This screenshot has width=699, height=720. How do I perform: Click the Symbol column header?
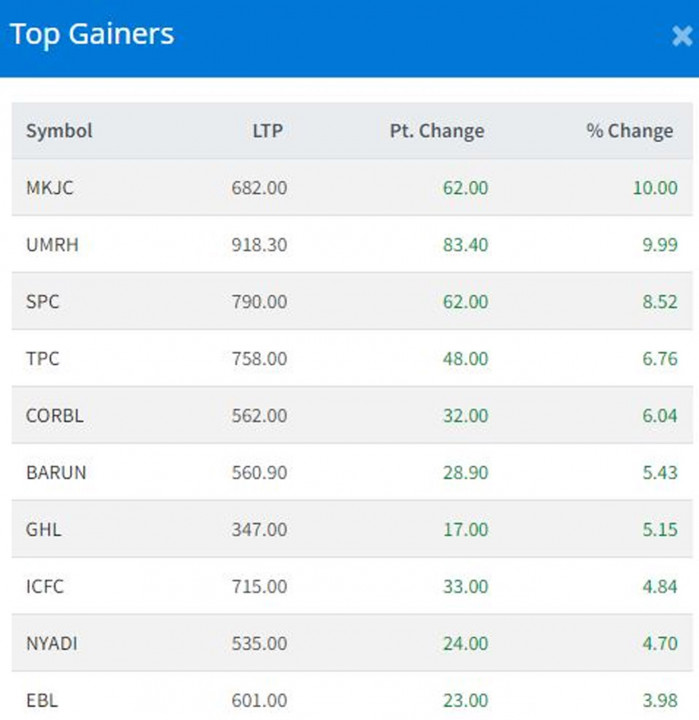click(x=59, y=131)
